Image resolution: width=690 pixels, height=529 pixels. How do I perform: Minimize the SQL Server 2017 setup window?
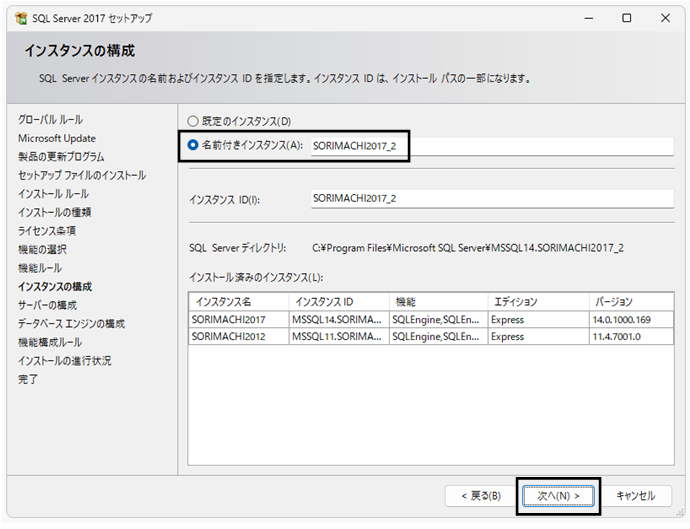(x=589, y=18)
